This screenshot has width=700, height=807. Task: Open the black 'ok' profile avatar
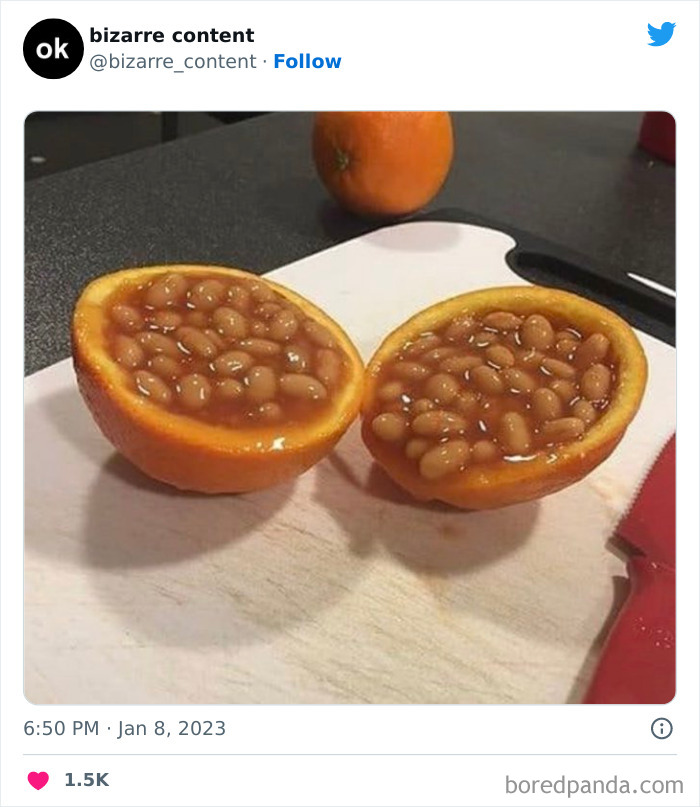(x=52, y=48)
